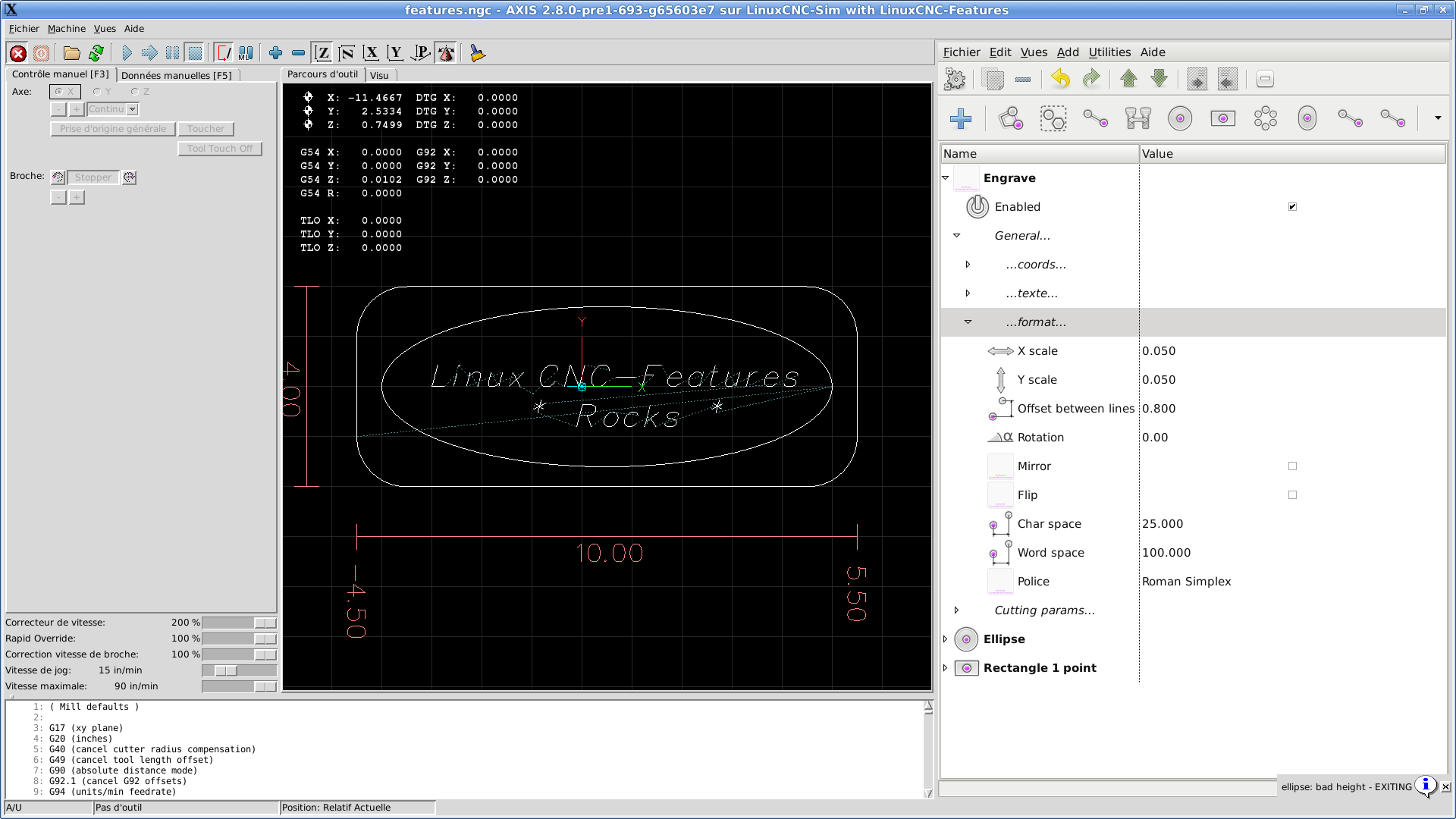This screenshot has width=1456, height=819.
Task: Switch to Données manuelles [F5] tab
Action: coord(177,75)
